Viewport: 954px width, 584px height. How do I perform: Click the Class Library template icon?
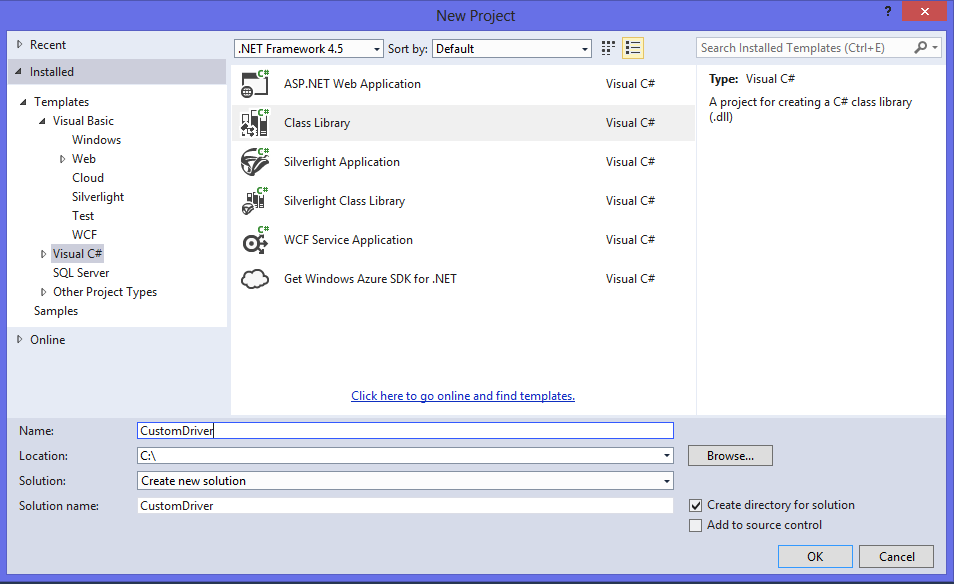(x=255, y=123)
